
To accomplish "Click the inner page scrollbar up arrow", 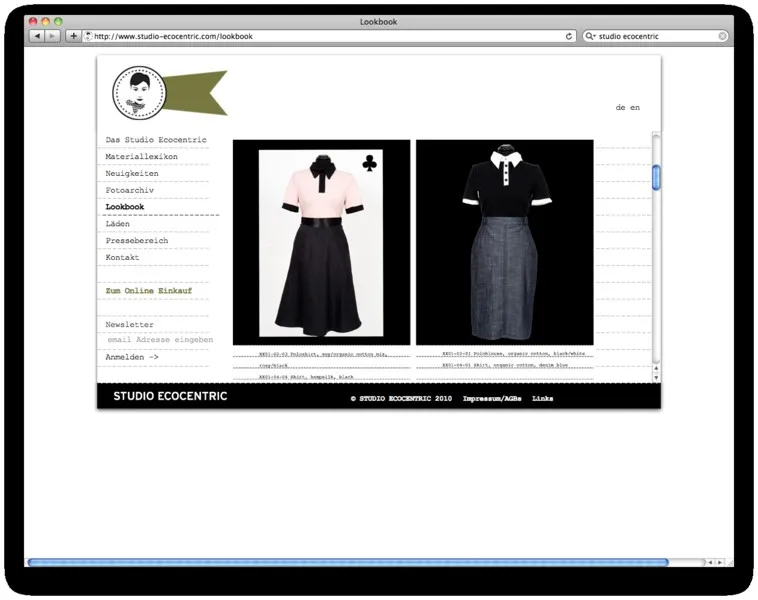I will click(x=656, y=369).
